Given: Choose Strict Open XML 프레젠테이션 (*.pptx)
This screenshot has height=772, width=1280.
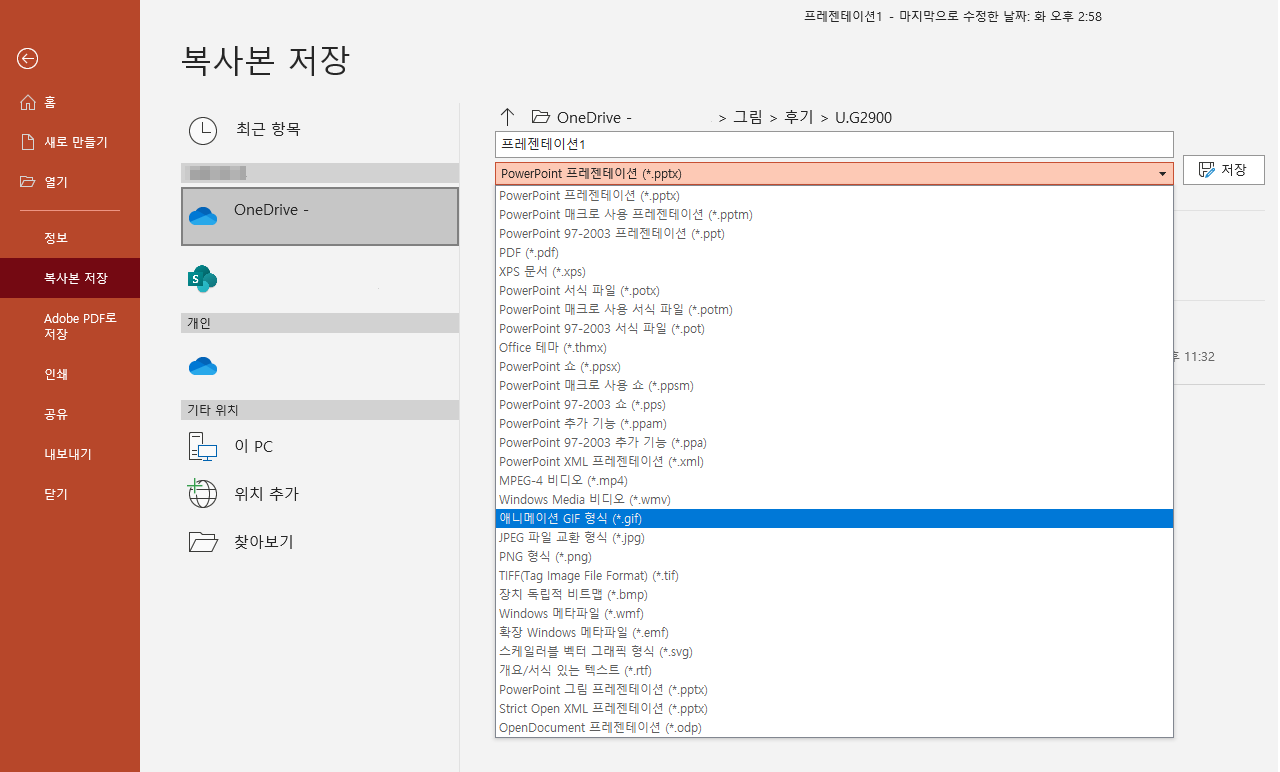Looking at the screenshot, I should [x=834, y=709].
